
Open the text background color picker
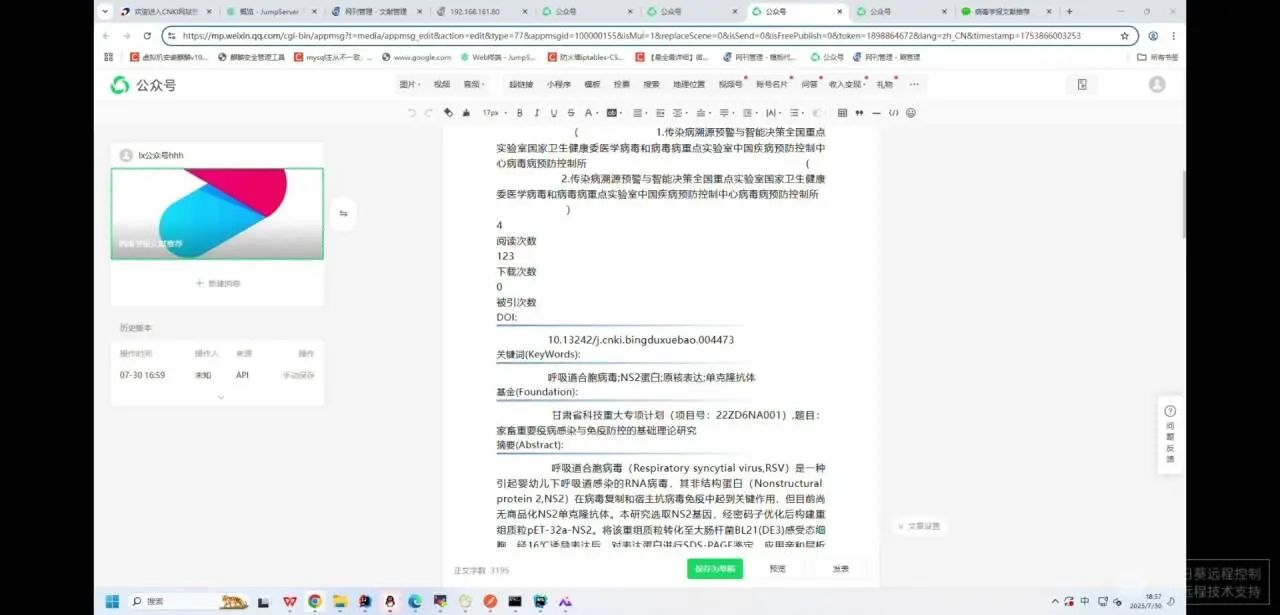tap(614, 113)
